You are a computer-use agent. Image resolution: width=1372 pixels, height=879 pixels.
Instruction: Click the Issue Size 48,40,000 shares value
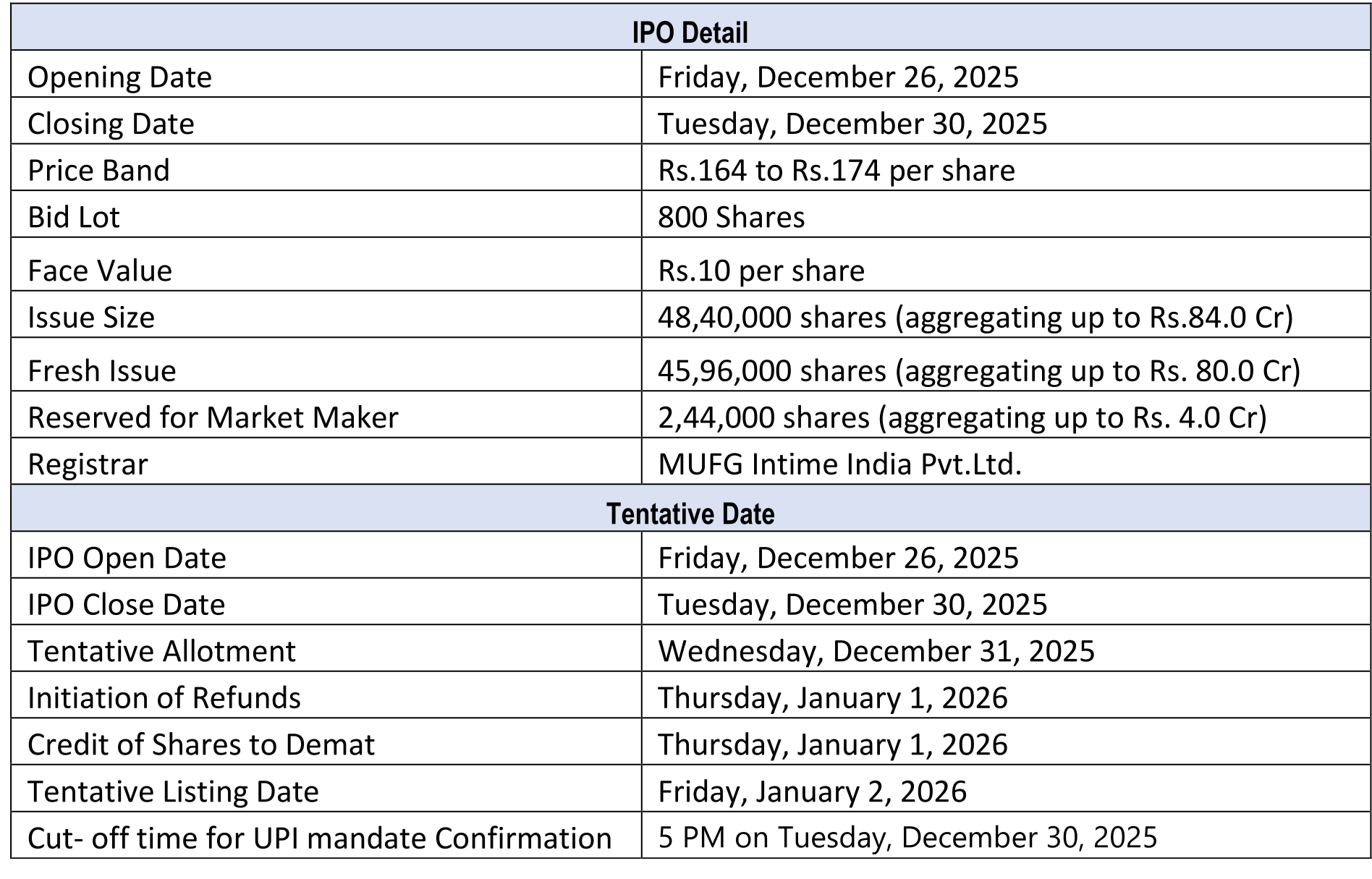point(974,318)
